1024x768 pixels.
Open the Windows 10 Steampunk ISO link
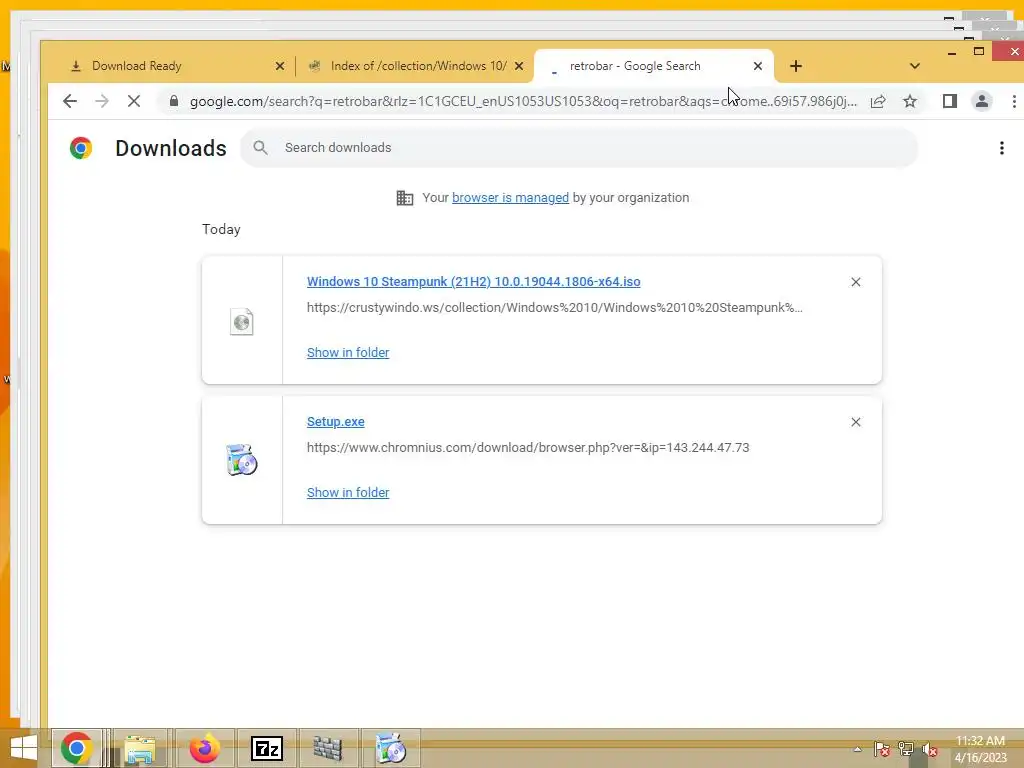click(473, 281)
